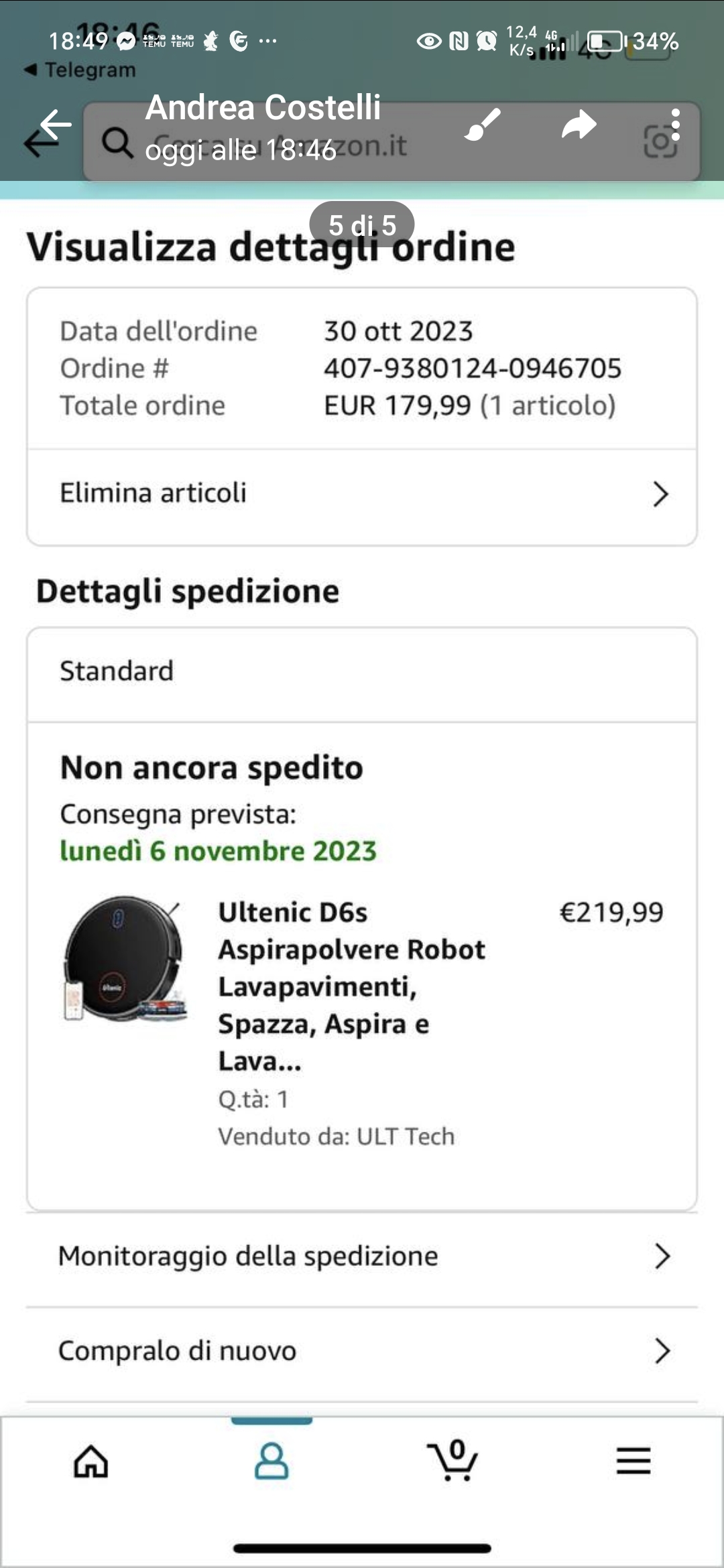Screen dimensions: 724x1568
Task: Open the hamburger menu icon
Action: tap(633, 1461)
